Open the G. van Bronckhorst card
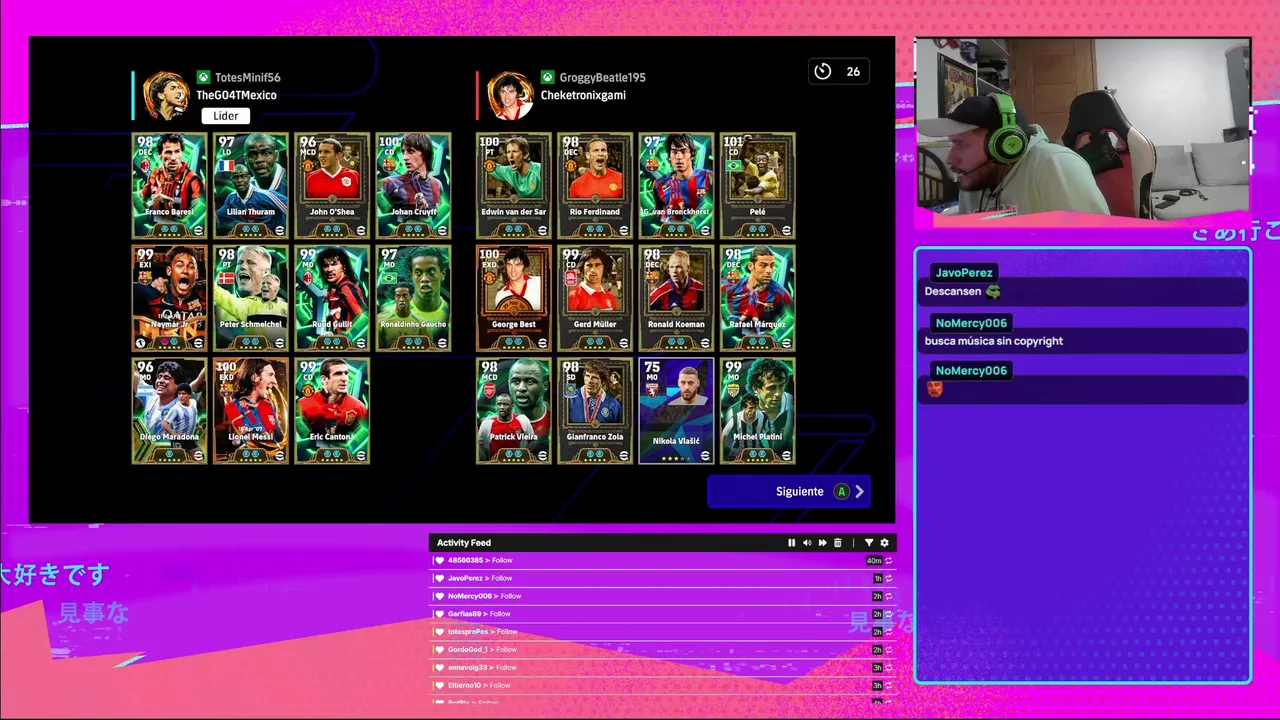This screenshot has width=1280, height=720. click(x=677, y=185)
